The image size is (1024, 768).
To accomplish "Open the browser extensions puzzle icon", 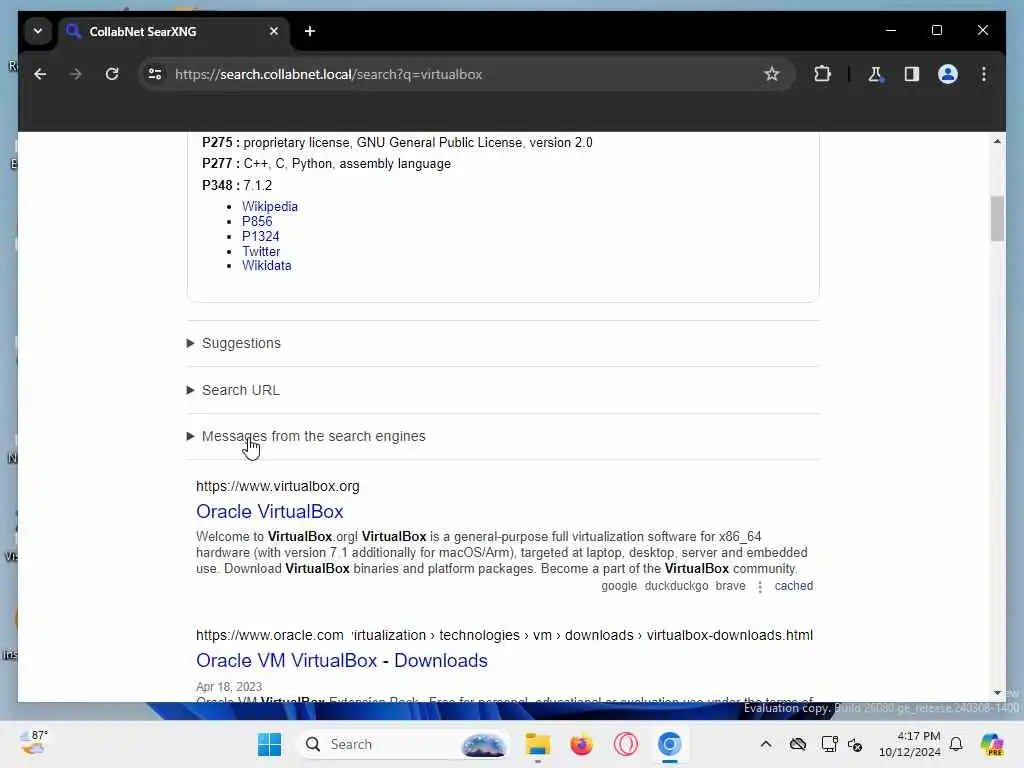I will pyautogui.click(x=822, y=74).
